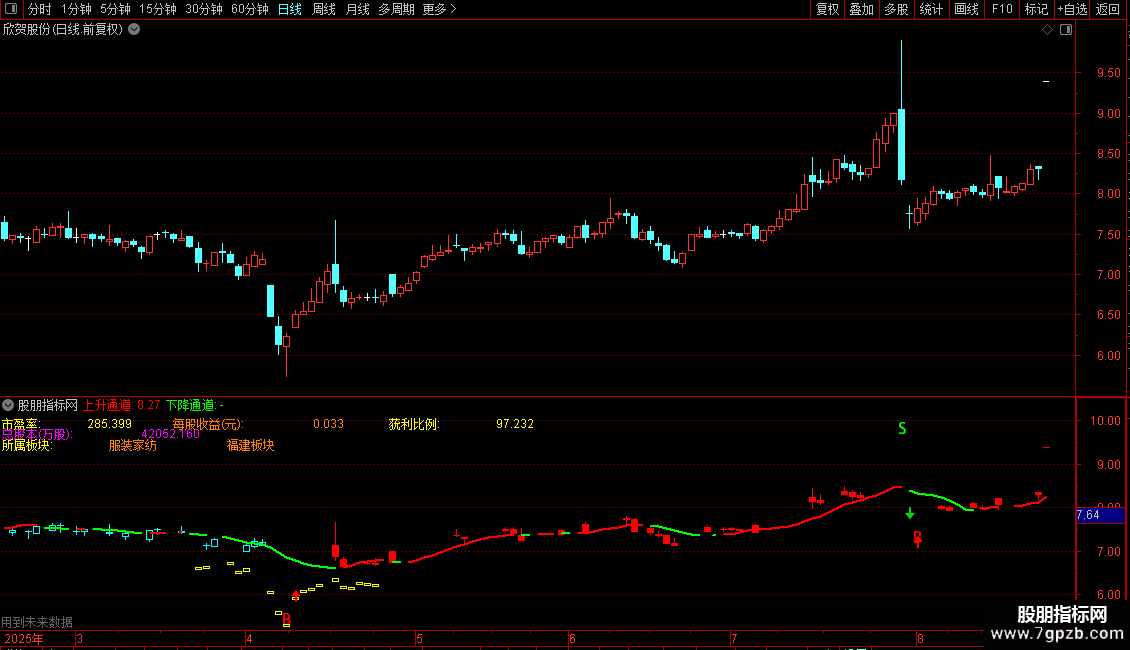Click the 叠加 overlay button
Screen dimensions: 1130x650
[x=861, y=9]
